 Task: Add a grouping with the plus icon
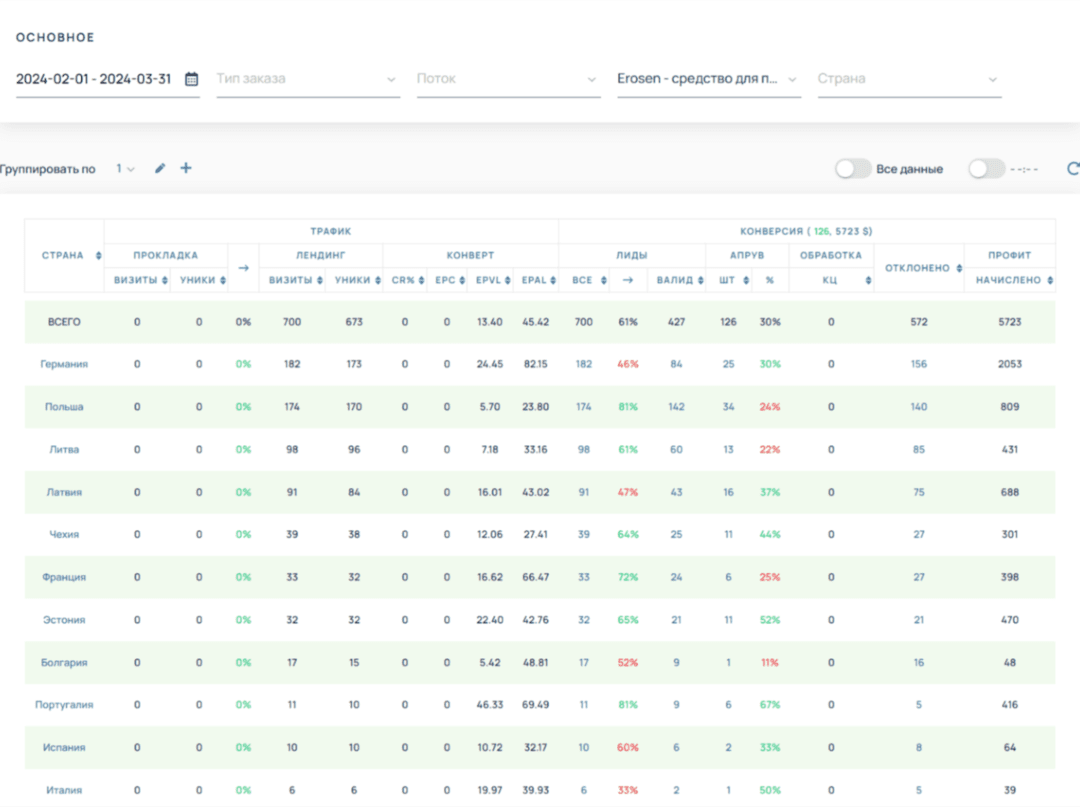(x=186, y=168)
